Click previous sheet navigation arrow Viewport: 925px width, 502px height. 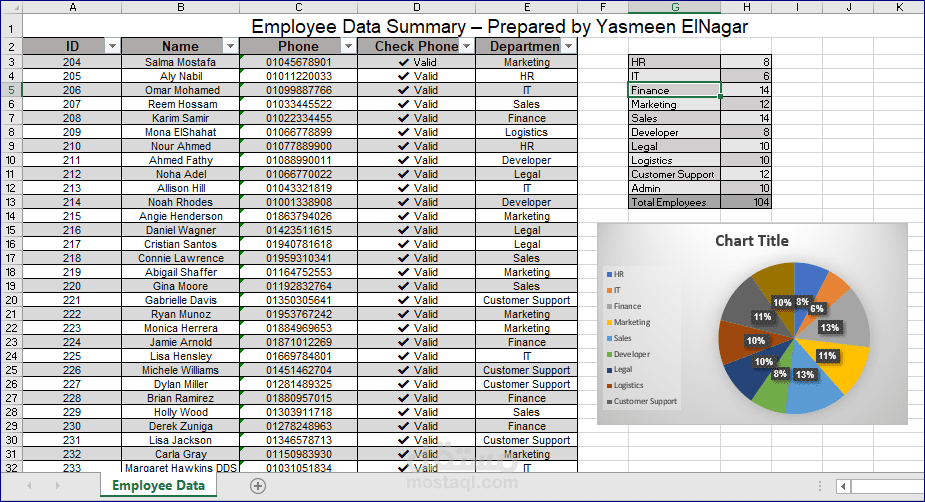29,485
